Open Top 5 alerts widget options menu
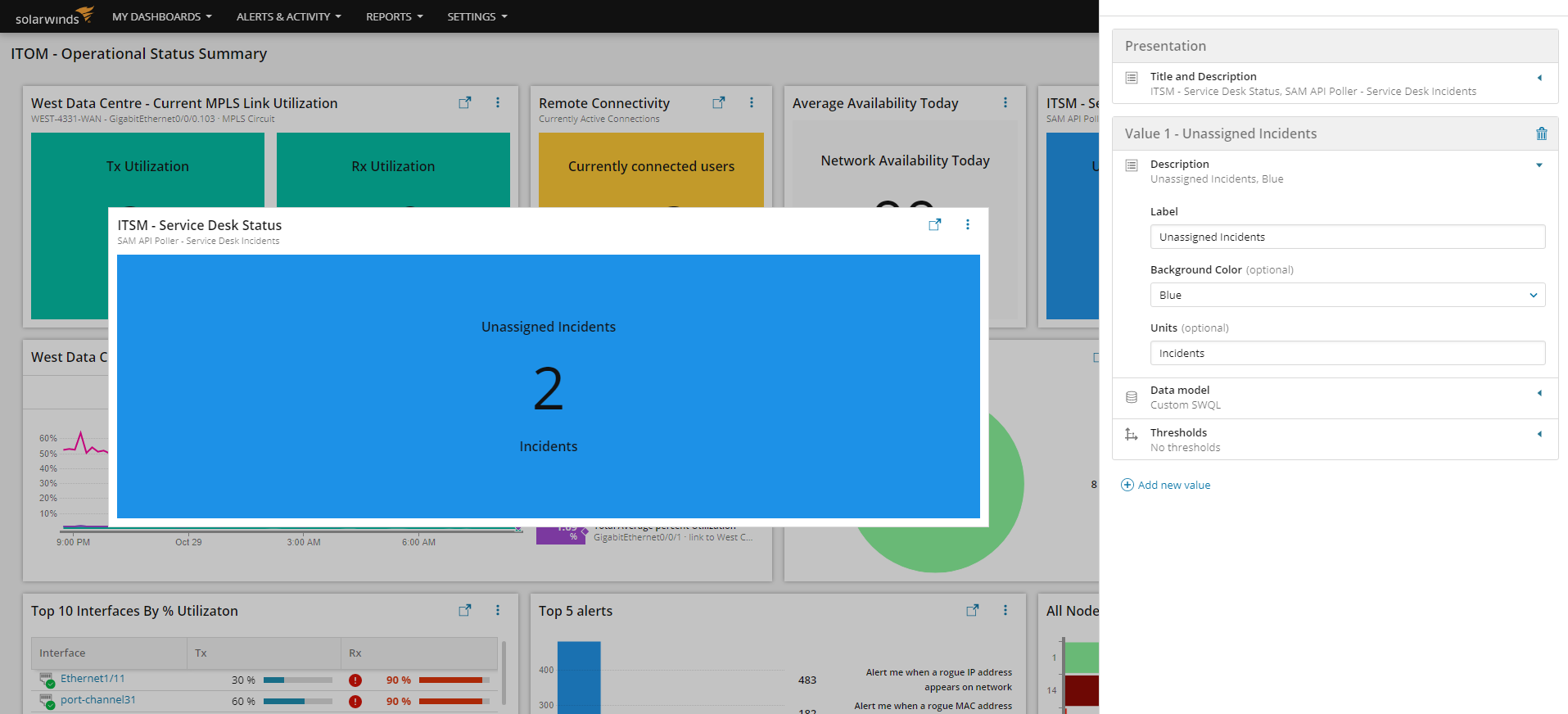1568x714 pixels. coord(1005,610)
